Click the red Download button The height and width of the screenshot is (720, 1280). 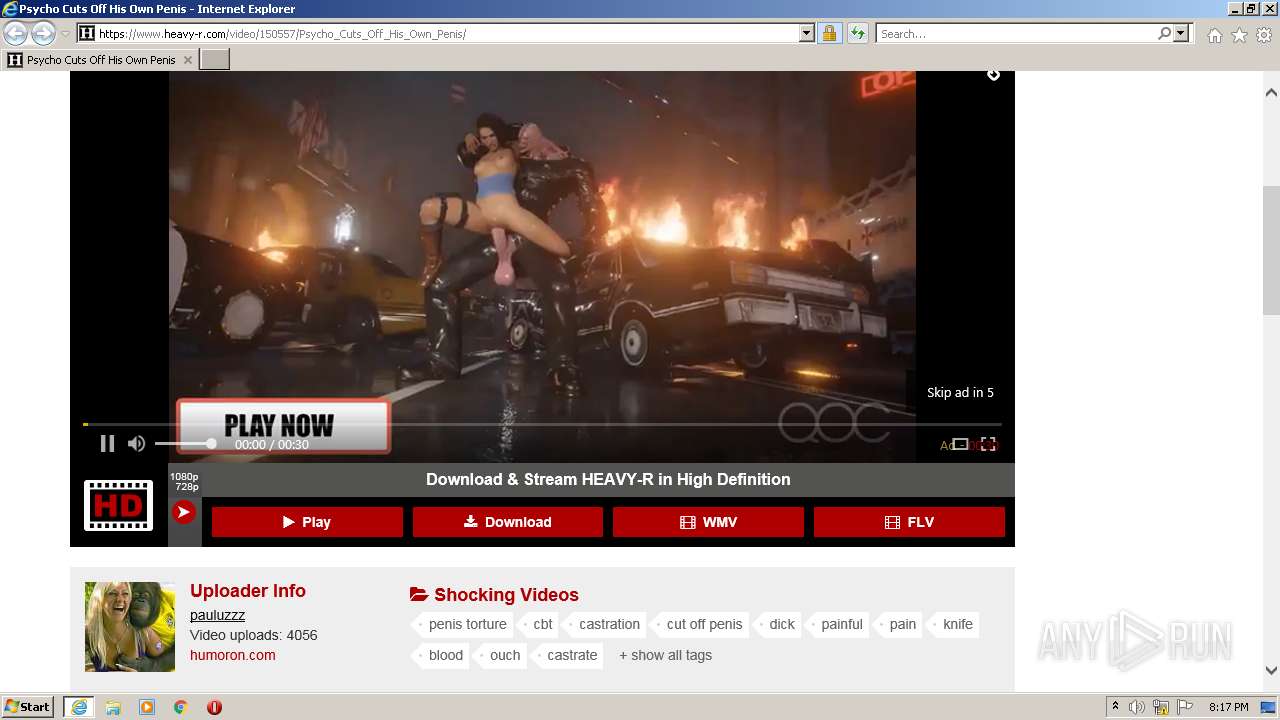point(508,522)
